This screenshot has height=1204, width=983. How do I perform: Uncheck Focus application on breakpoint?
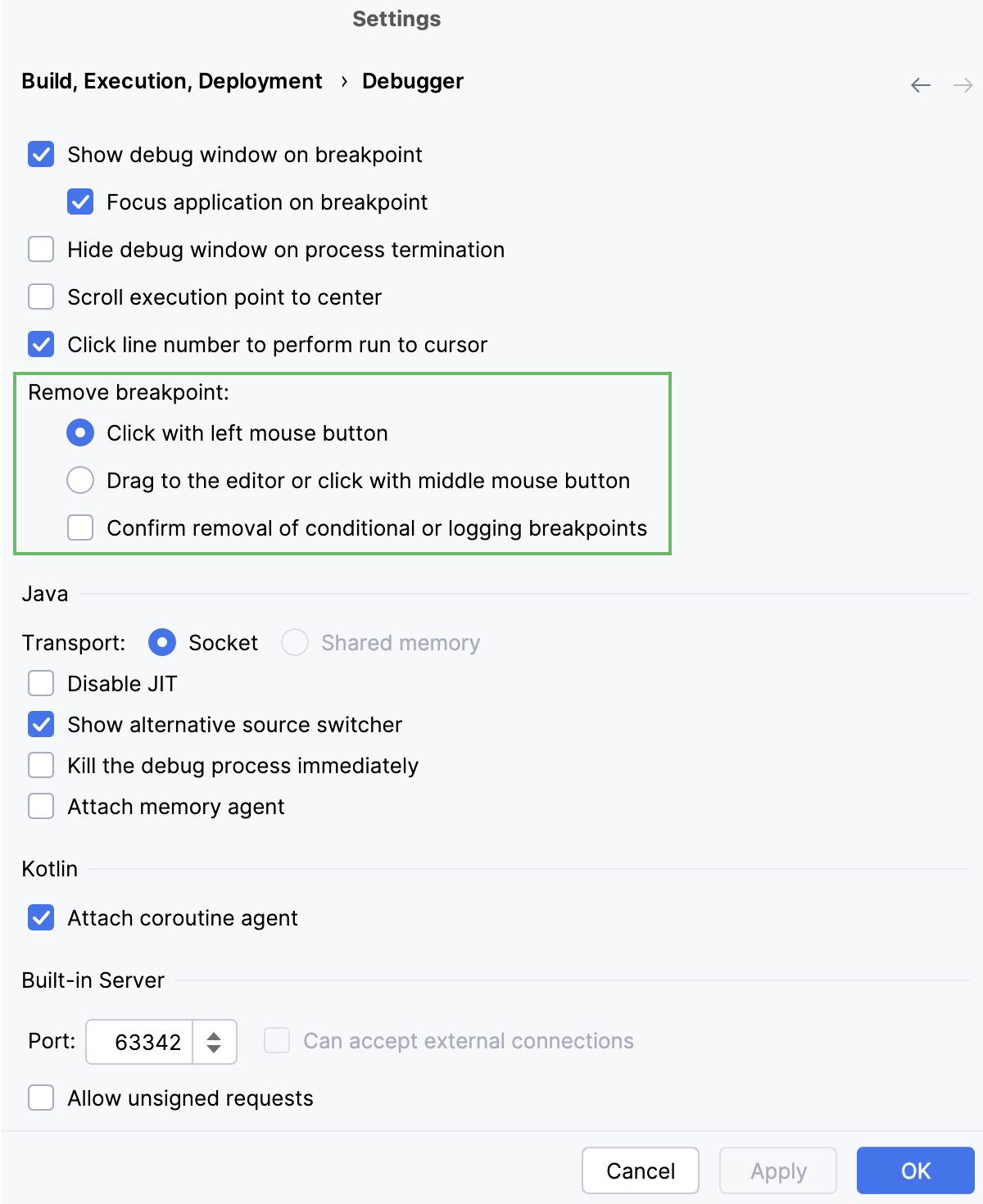coord(79,201)
